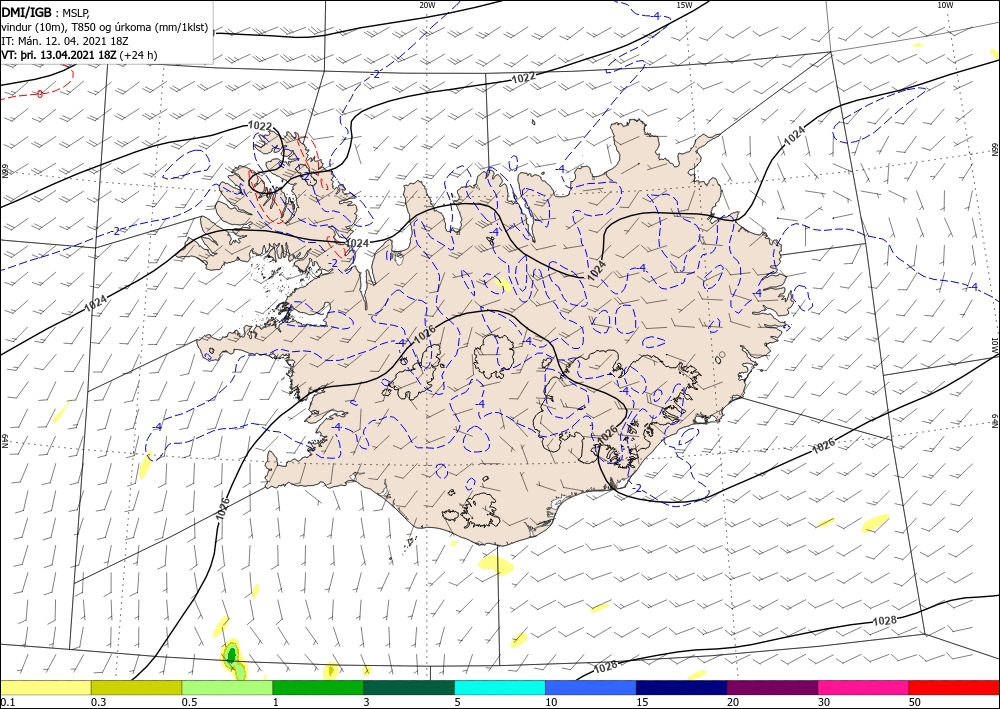The width and height of the screenshot is (1000, 709).
Task: Click the '15W' longitude label
Action: pos(684,5)
